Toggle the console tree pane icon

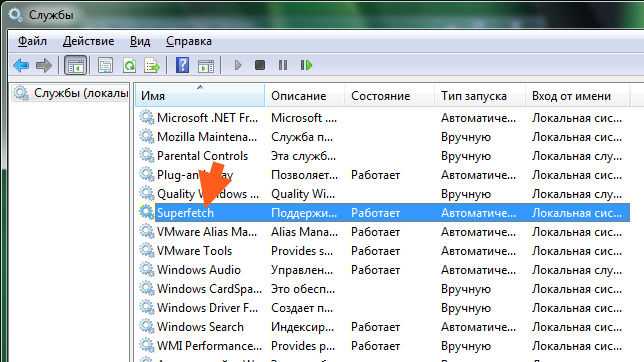[76, 65]
